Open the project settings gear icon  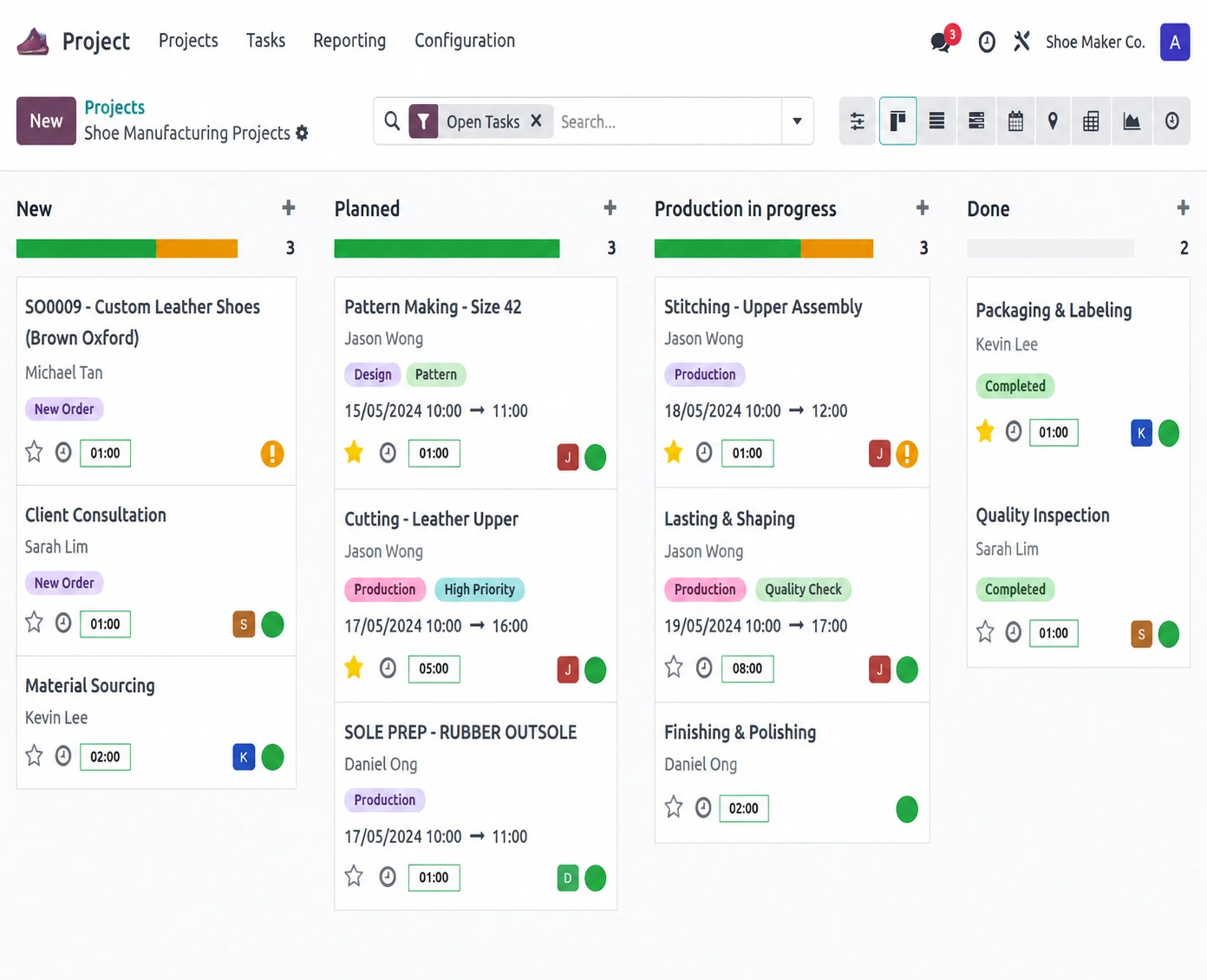[302, 133]
